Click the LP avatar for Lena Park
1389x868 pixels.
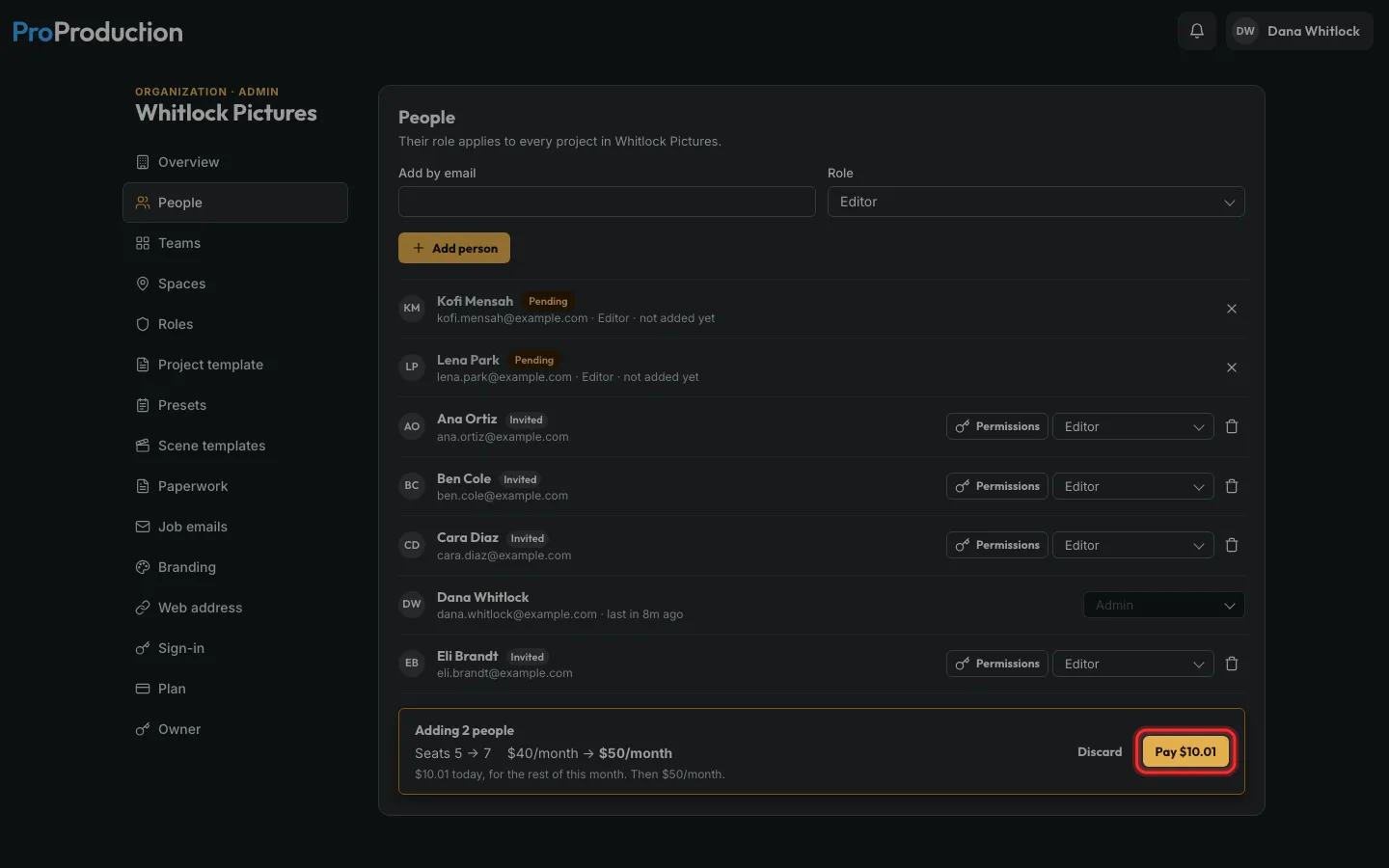coord(412,367)
